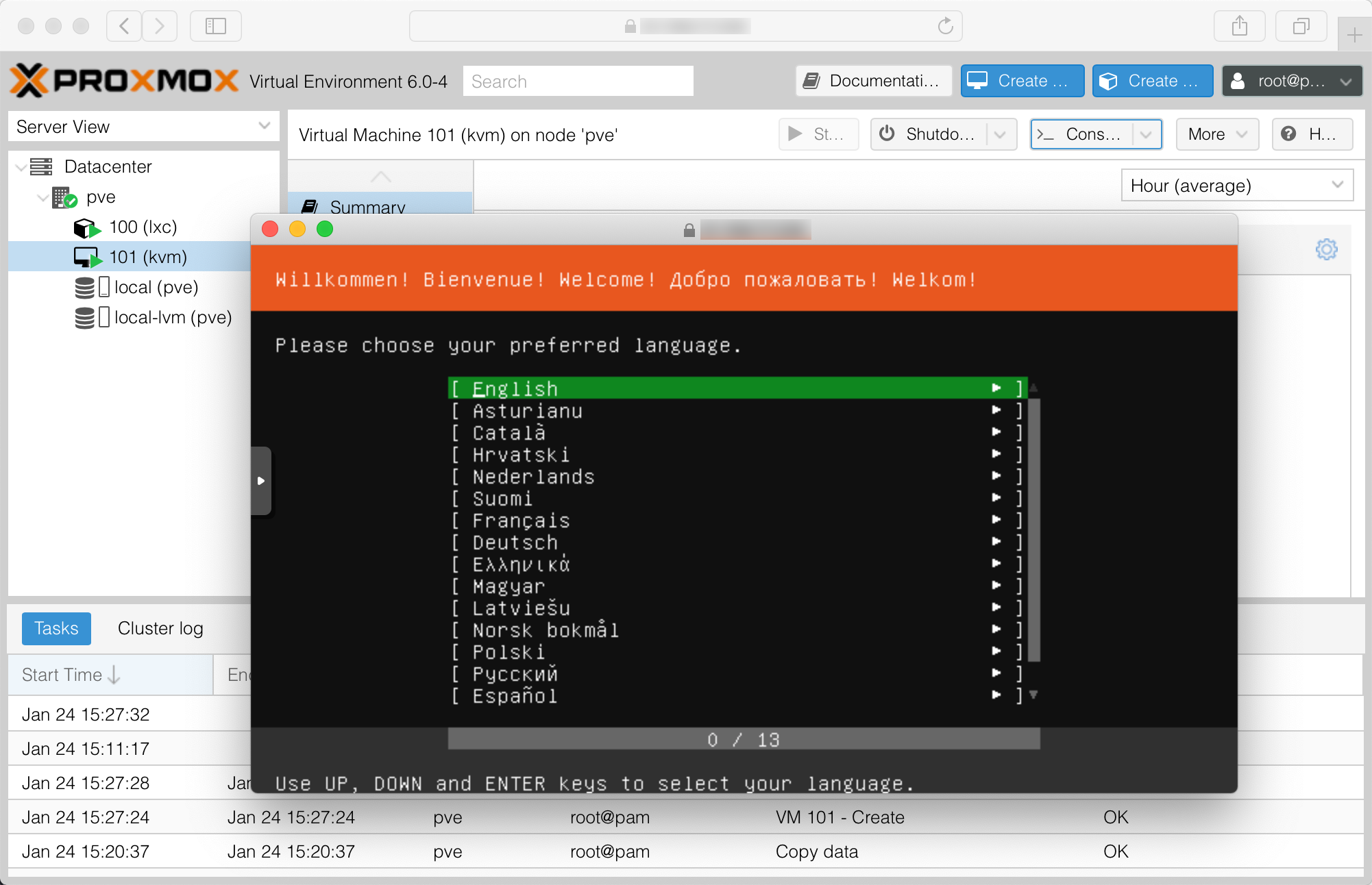Viewport: 1372px width, 885px height.
Task: Select local-lvm (pve) storage entry
Action: click(x=173, y=317)
